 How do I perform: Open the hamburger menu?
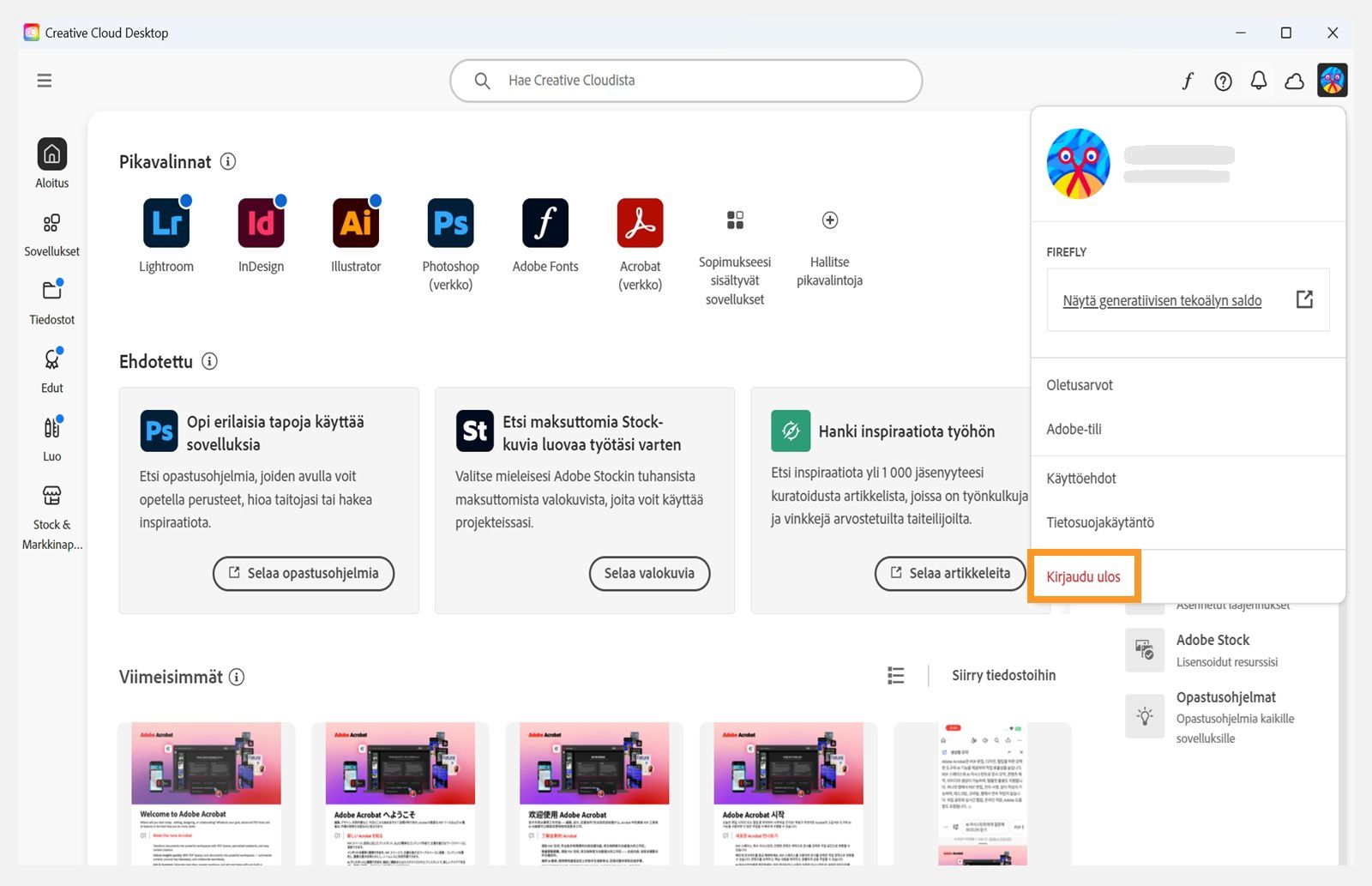pyautogui.click(x=45, y=81)
